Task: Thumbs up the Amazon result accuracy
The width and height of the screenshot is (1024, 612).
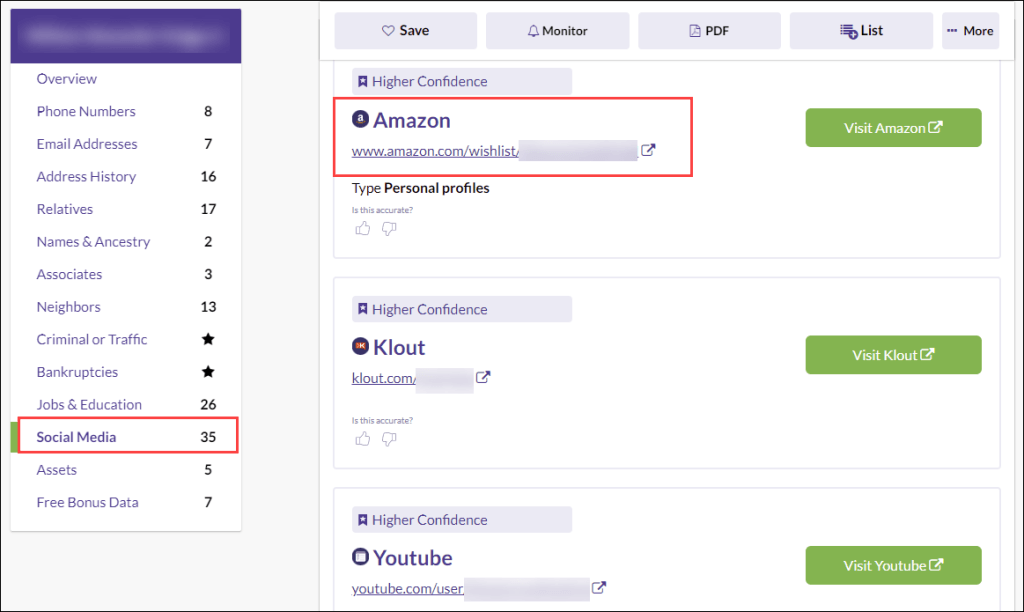Action: coord(362,229)
